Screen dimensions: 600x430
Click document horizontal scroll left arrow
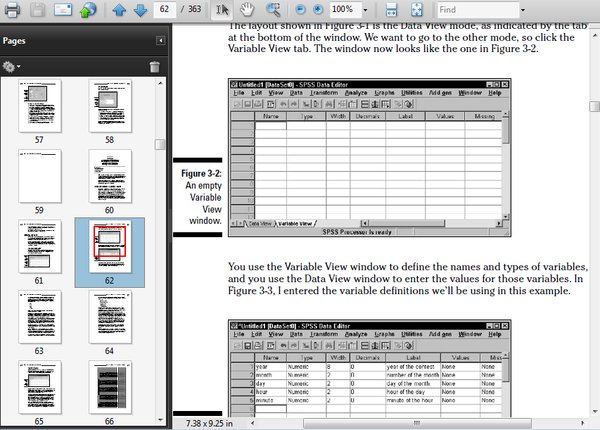tap(253, 423)
